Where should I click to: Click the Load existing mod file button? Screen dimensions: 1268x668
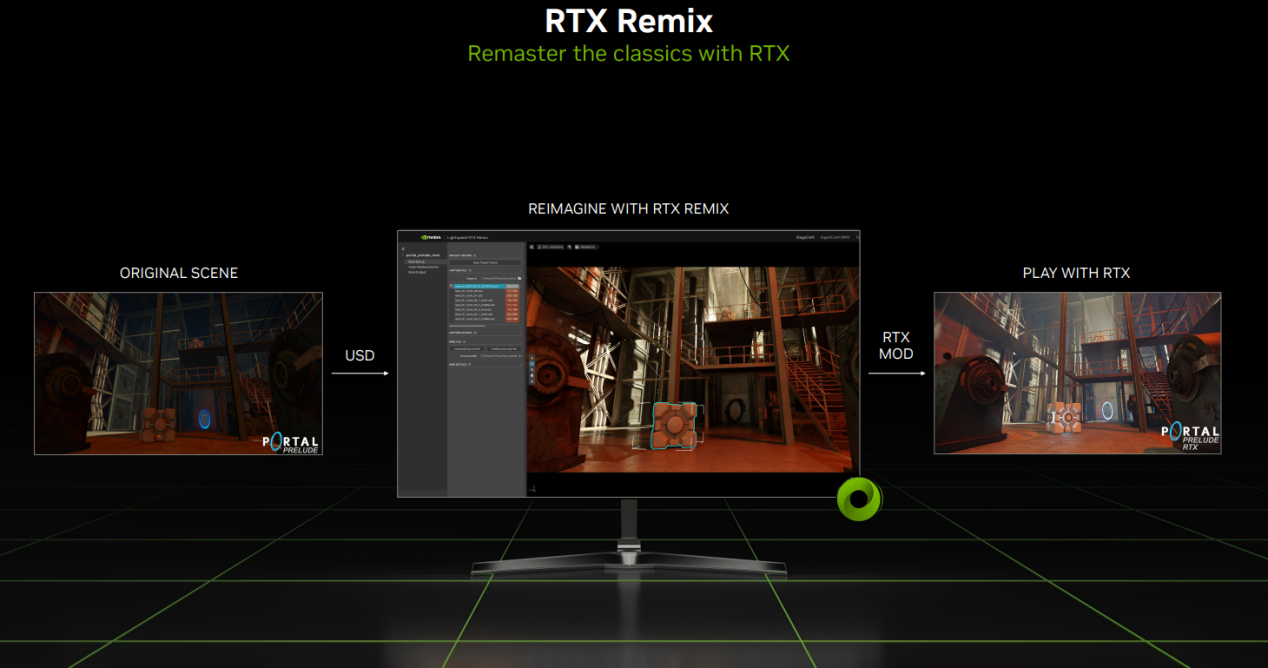point(468,348)
